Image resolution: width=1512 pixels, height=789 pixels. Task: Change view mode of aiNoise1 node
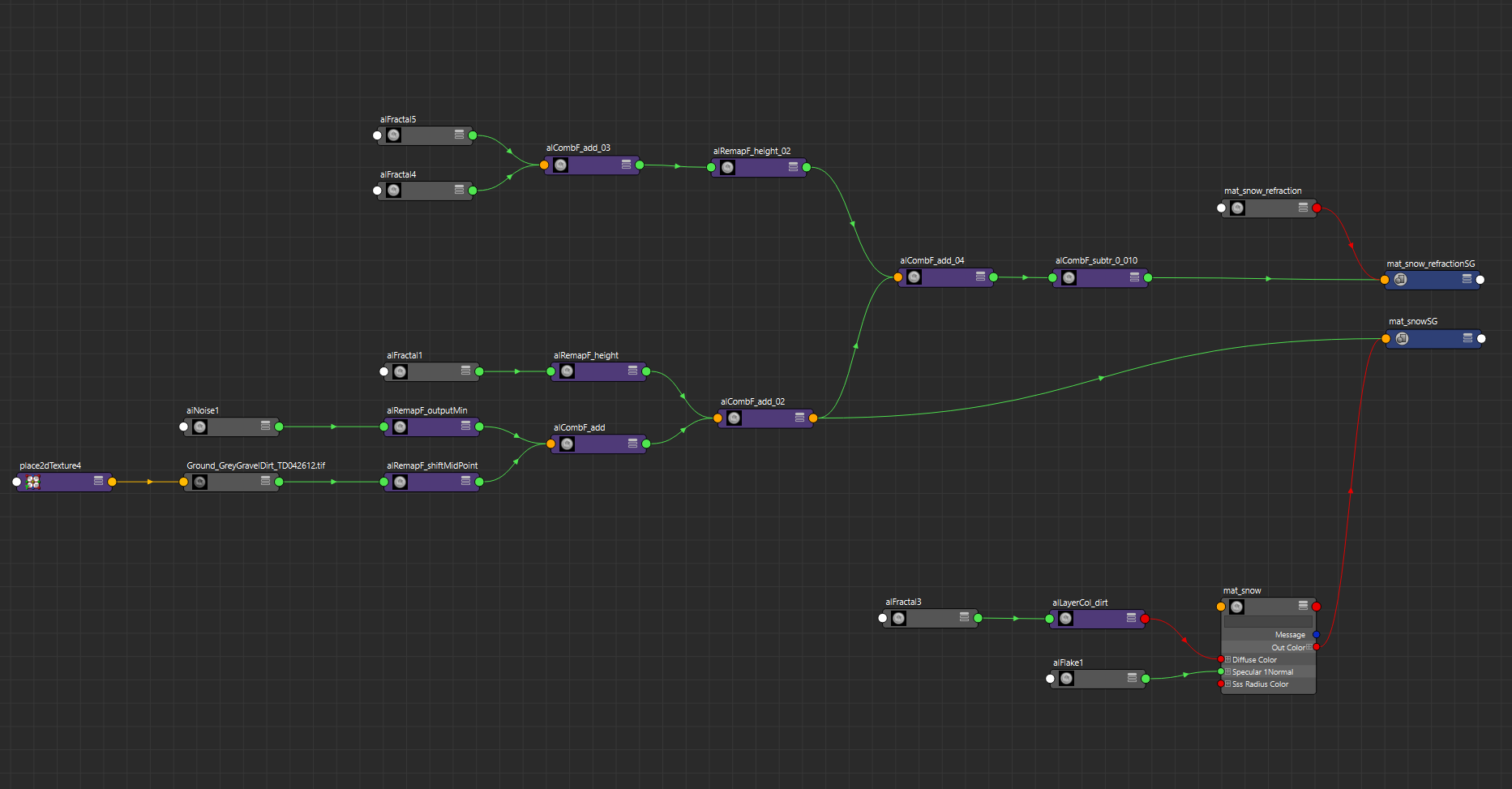pos(265,426)
